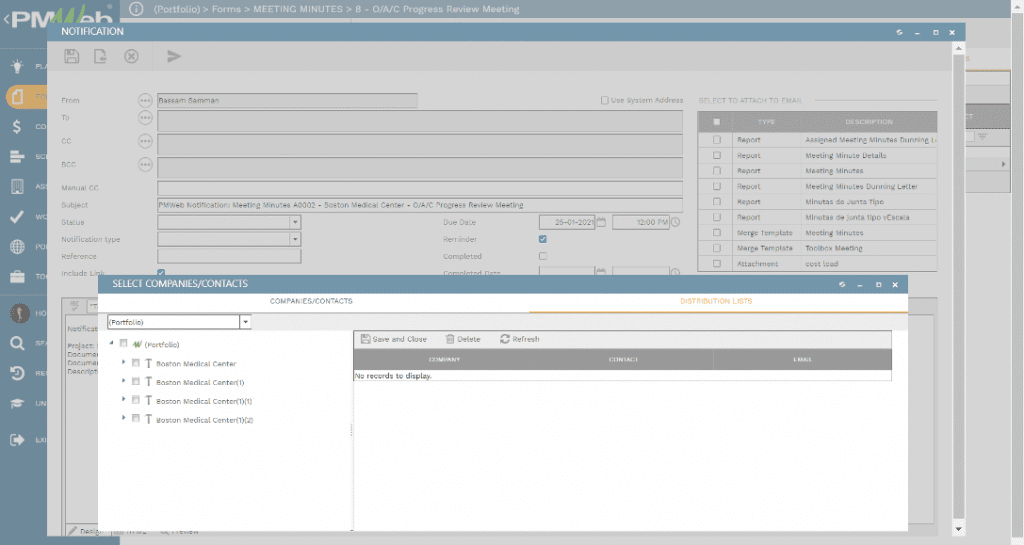Switch to Companies/Contacts tab
The height and width of the screenshot is (545, 1024).
[312, 302]
